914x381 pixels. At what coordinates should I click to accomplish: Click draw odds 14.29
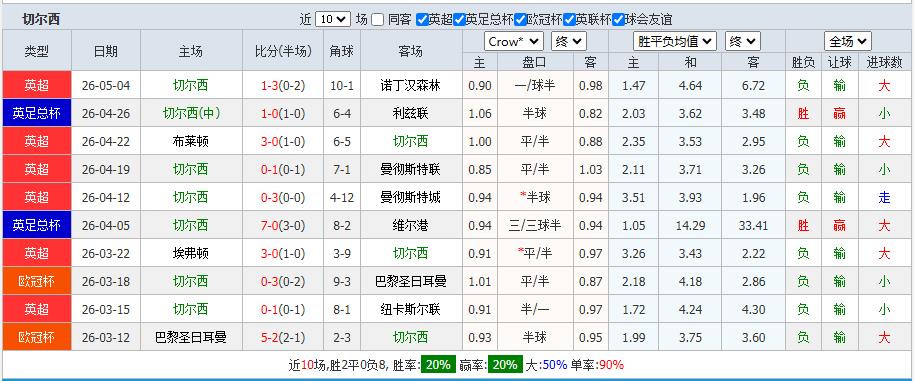coord(690,225)
